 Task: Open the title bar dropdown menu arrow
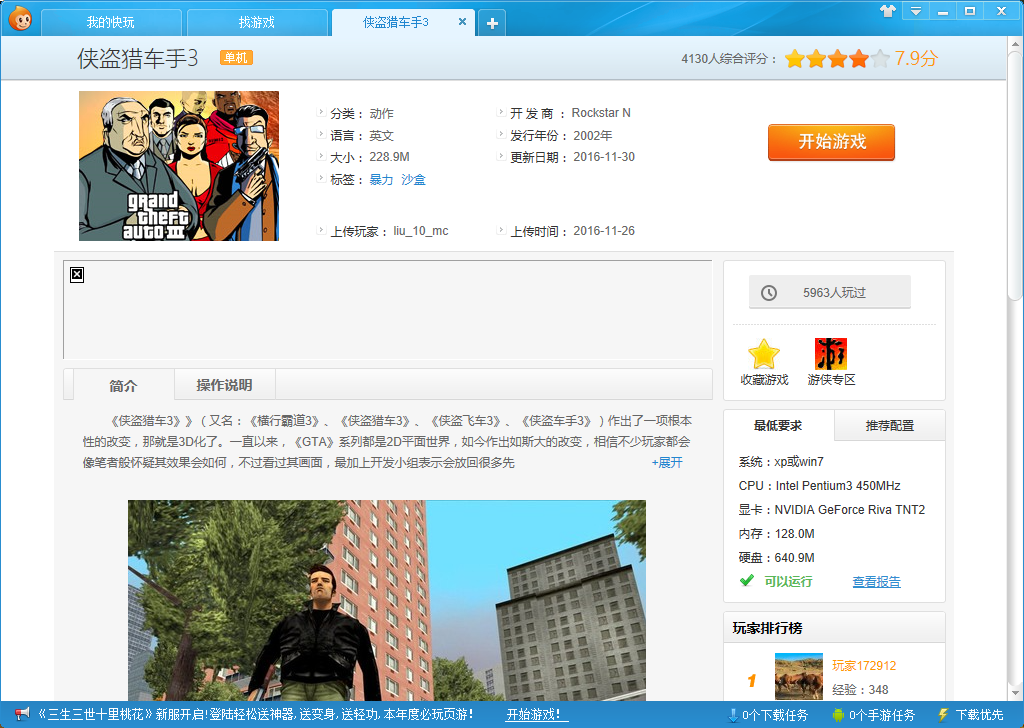pyautogui.click(x=916, y=10)
